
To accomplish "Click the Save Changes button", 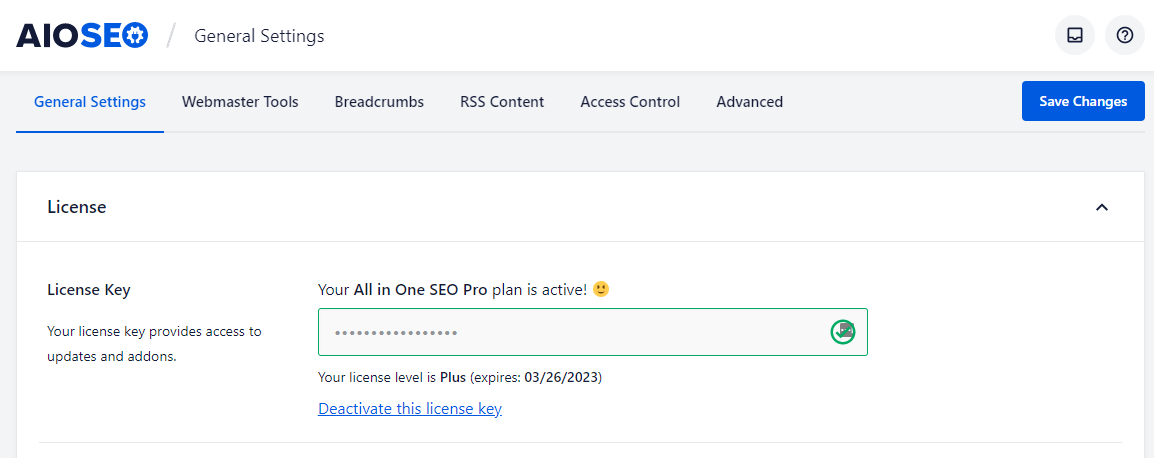I will (1083, 102).
